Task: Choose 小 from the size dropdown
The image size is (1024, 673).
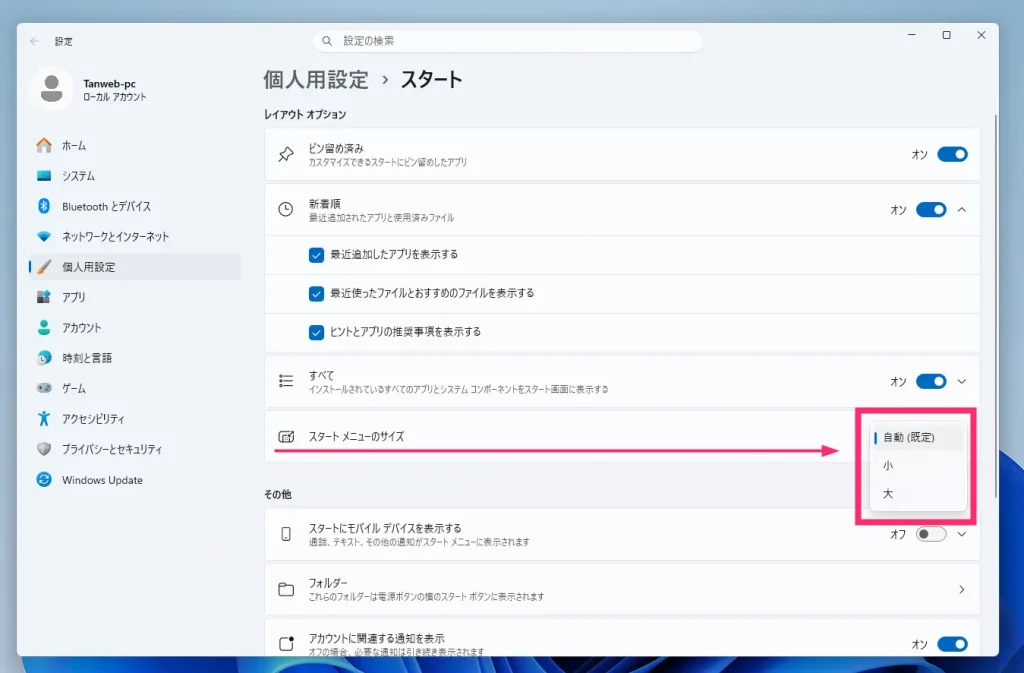Action: pyautogui.click(x=918, y=465)
